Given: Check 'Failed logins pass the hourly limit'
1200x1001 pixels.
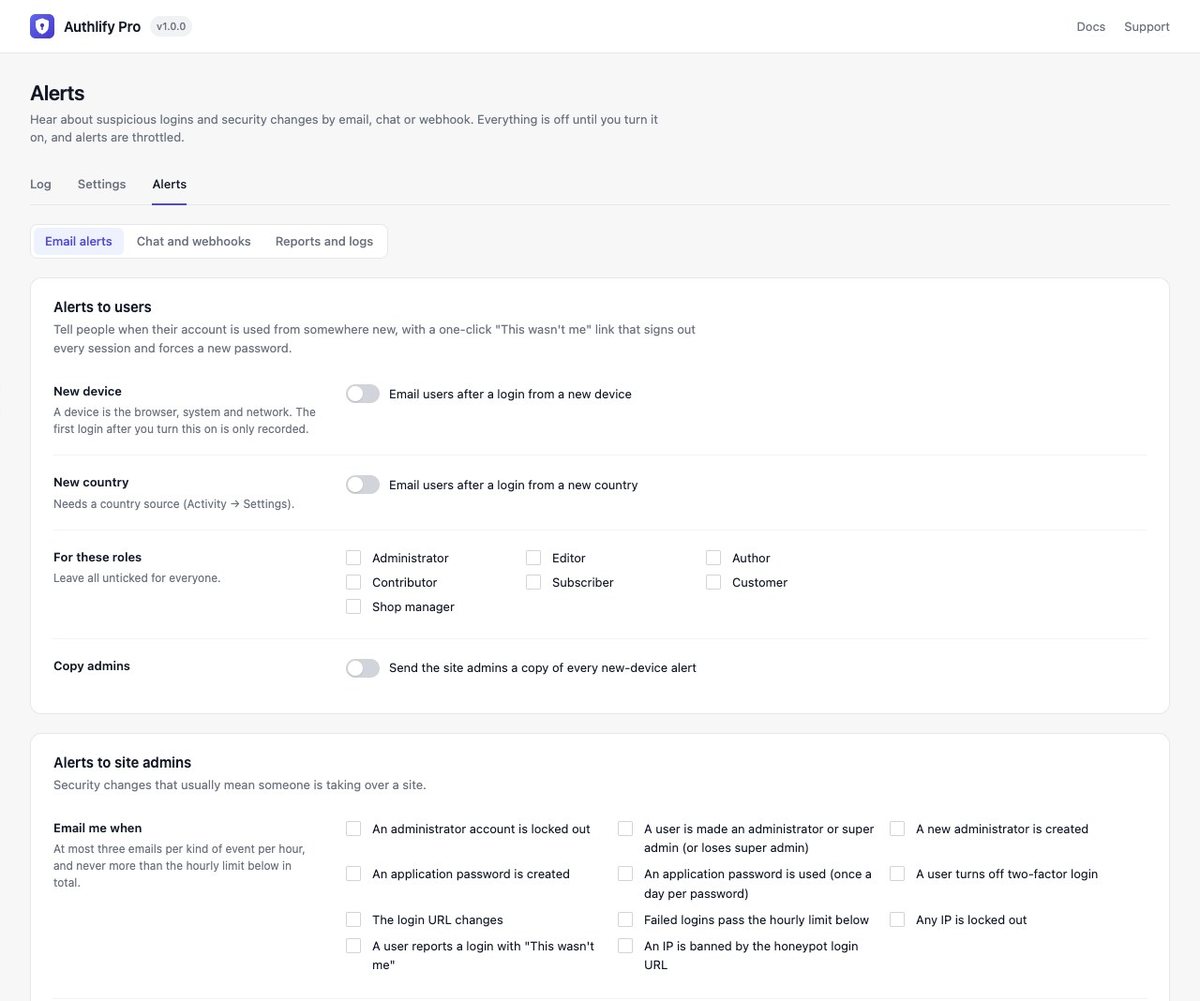Looking at the screenshot, I should coord(625,920).
